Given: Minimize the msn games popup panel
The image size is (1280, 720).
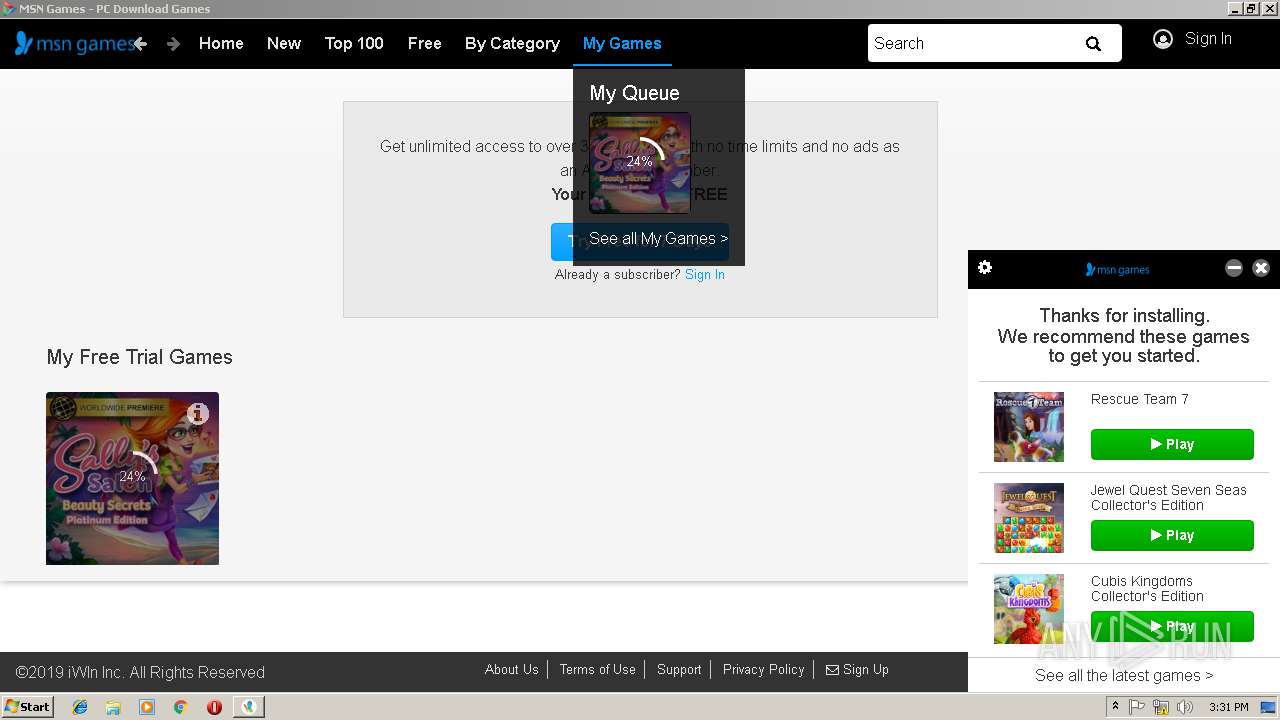Looking at the screenshot, I should click(1234, 267).
